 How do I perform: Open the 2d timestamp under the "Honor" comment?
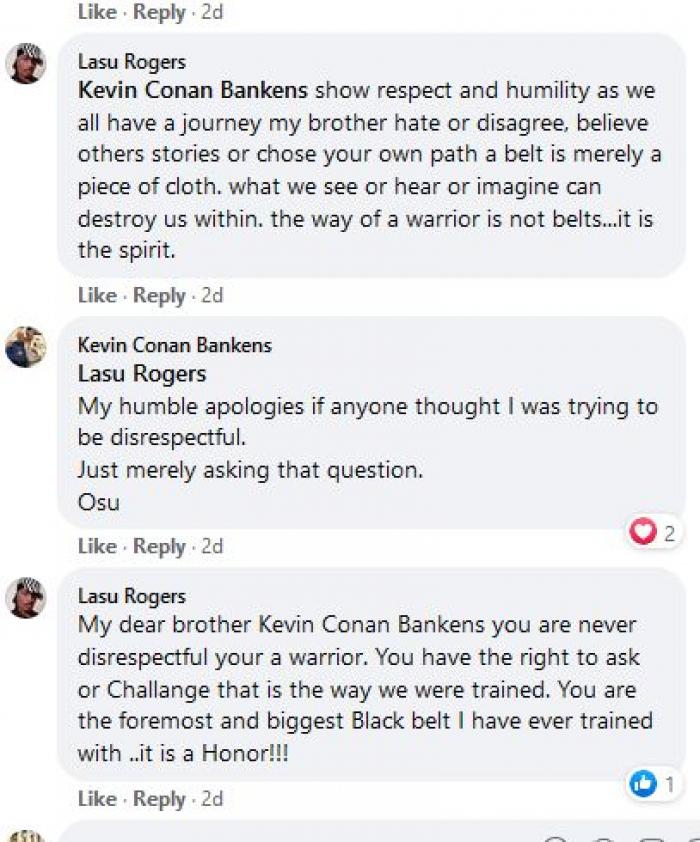pos(212,798)
